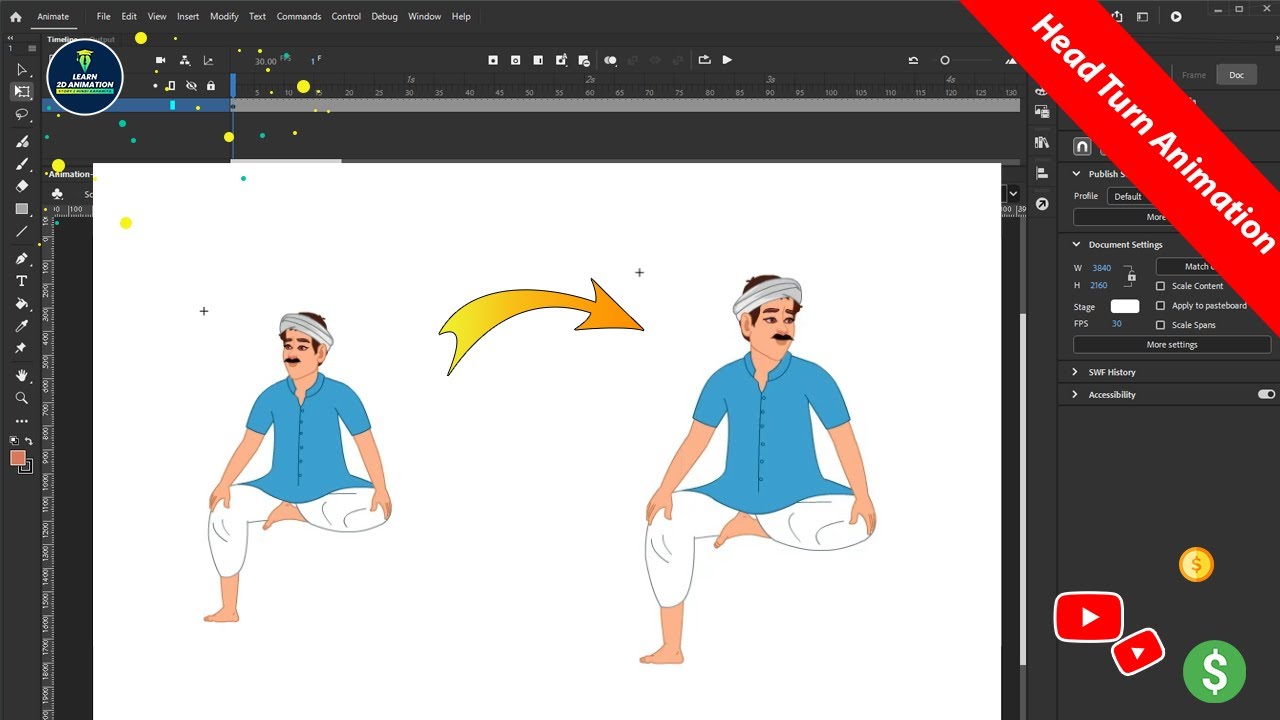Expand the SWF History section
1280x720 pixels.
[x=1077, y=372]
